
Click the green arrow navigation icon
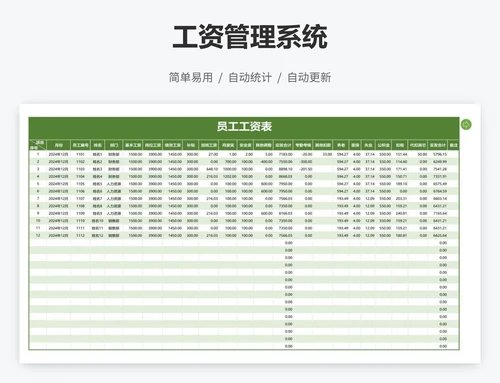466,124
